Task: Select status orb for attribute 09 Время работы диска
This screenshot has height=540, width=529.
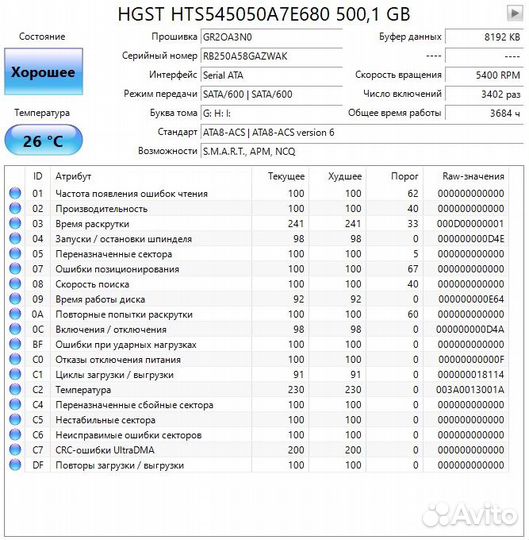Action: click(15, 299)
